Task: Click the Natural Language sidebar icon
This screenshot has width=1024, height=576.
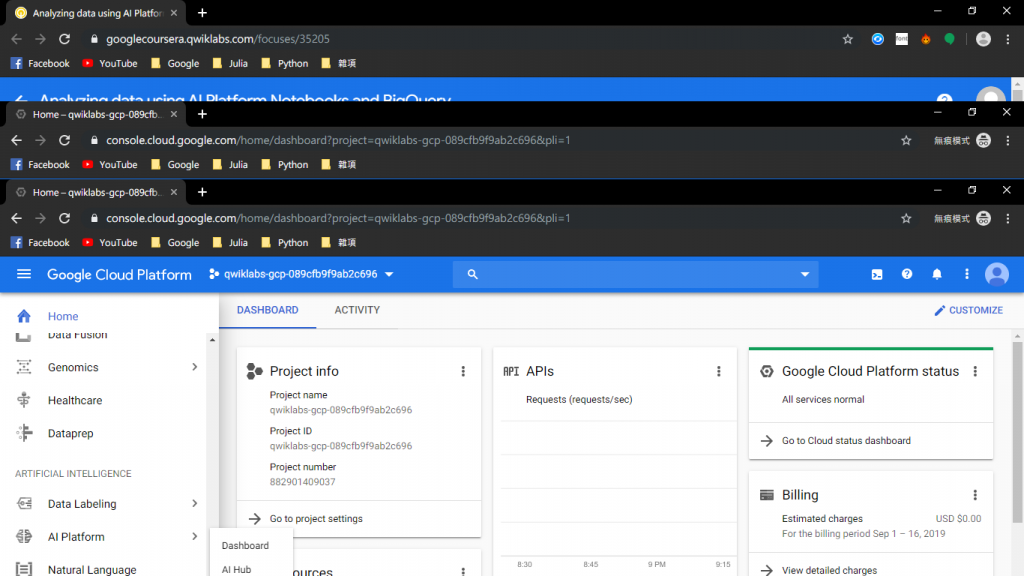Action: point(24,569)
